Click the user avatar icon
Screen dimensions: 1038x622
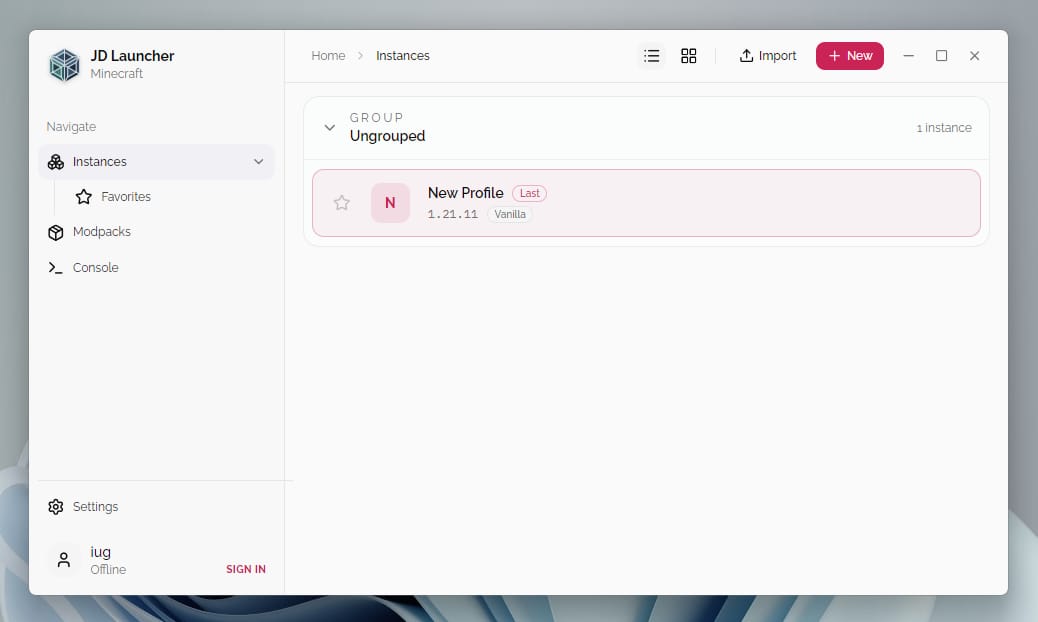tap(64, 560)
